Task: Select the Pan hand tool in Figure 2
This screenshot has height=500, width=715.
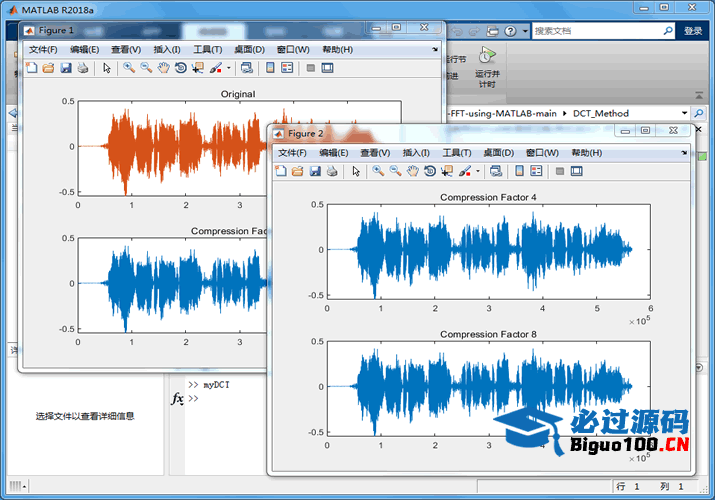Action: [412, 171]
